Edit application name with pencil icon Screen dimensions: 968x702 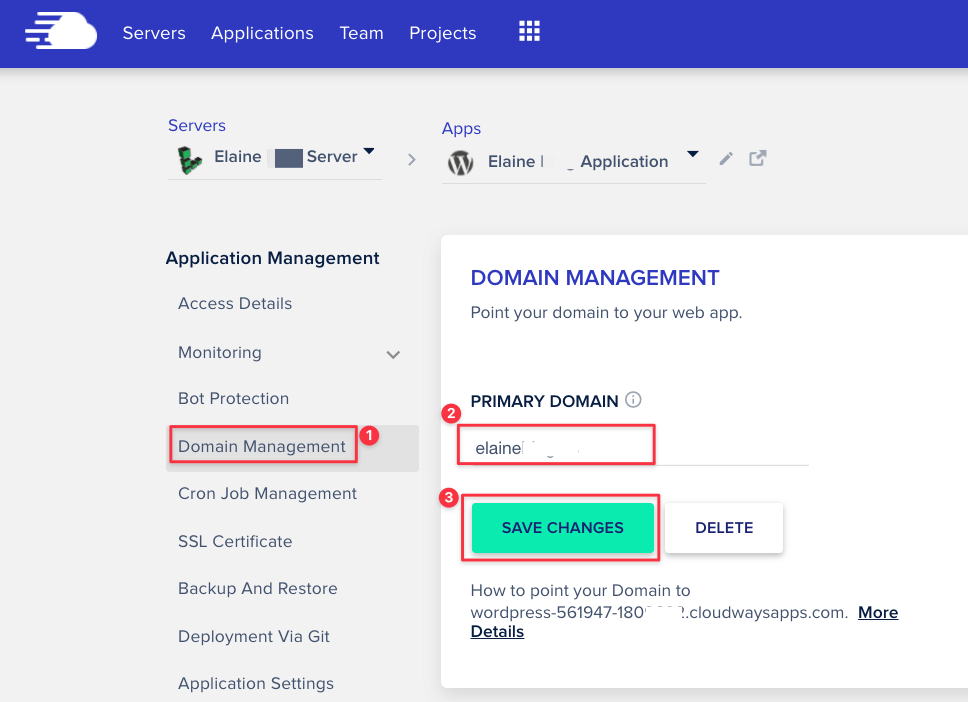click(x=726, y=159)
